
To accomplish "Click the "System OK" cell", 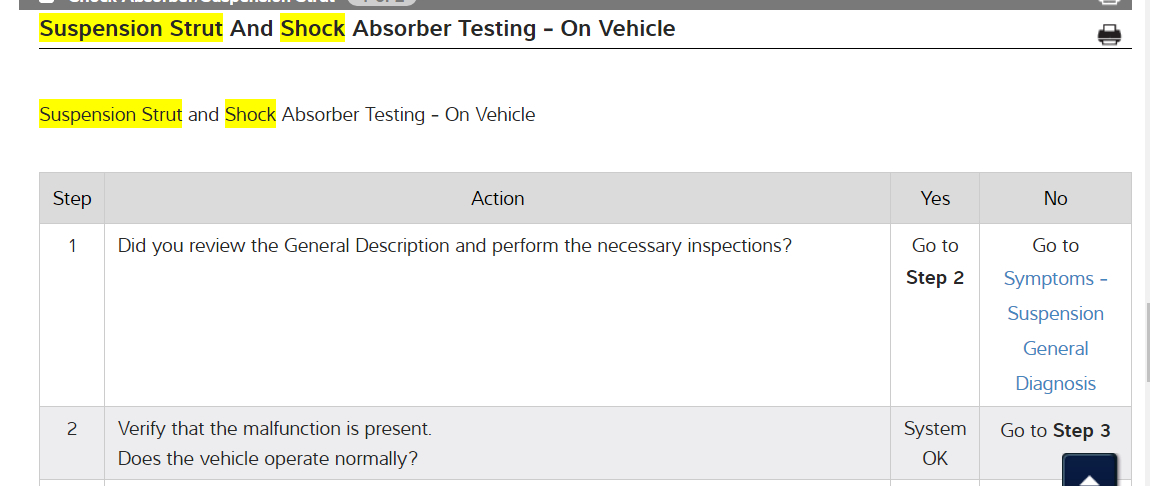I will pos(935,443).
